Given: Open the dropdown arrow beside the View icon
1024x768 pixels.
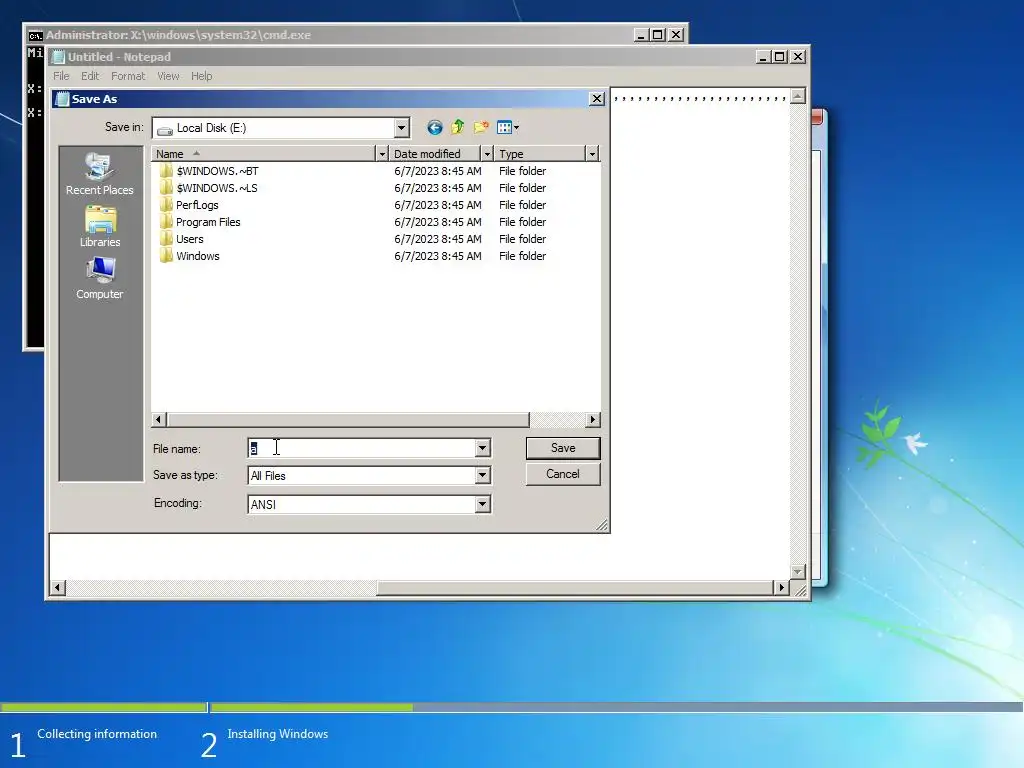Looking at the screenshot, I should point(517,127).
